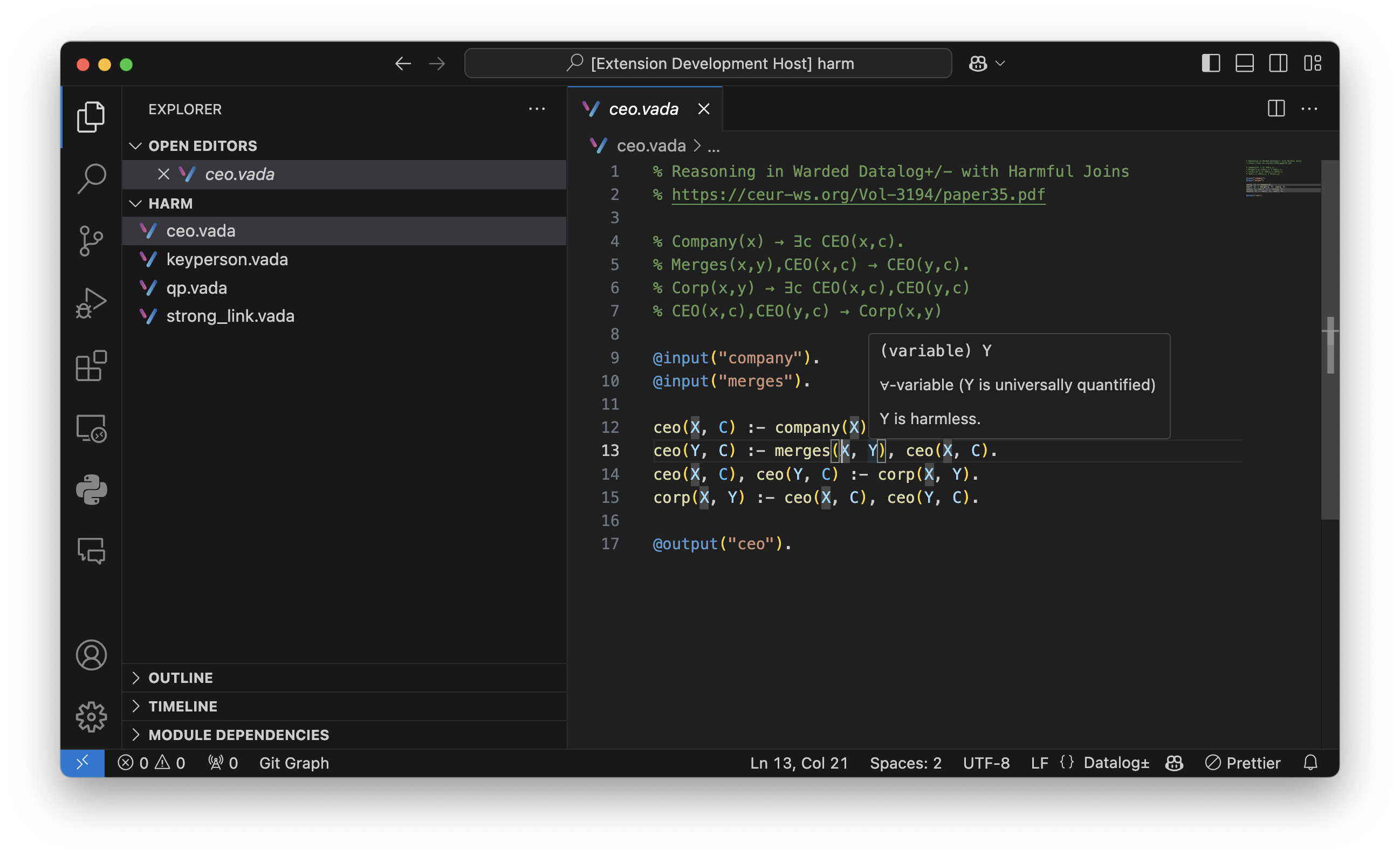The width and height of the screenshot is (1400, 857).
Task: Open the Extensions view icon
Action: point(91,365)
